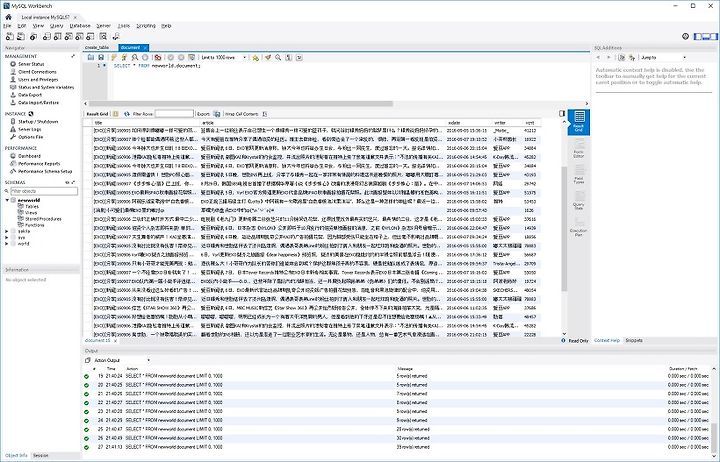
Task: Click the refresh schemas icon
Action: (x=73, y=182)
